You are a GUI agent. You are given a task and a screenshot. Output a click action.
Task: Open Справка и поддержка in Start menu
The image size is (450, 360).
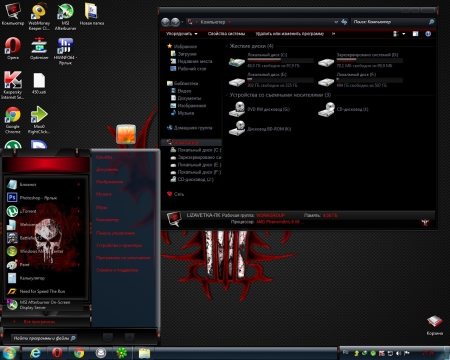click(117, 270)
